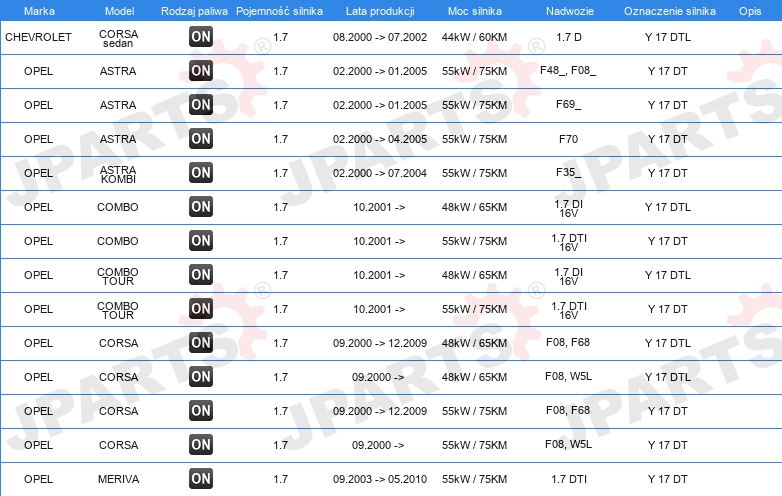Screen dimensions: 782x496
Task: Click the Opis column header
Action: pyautogui.click(x=750, y=11)
